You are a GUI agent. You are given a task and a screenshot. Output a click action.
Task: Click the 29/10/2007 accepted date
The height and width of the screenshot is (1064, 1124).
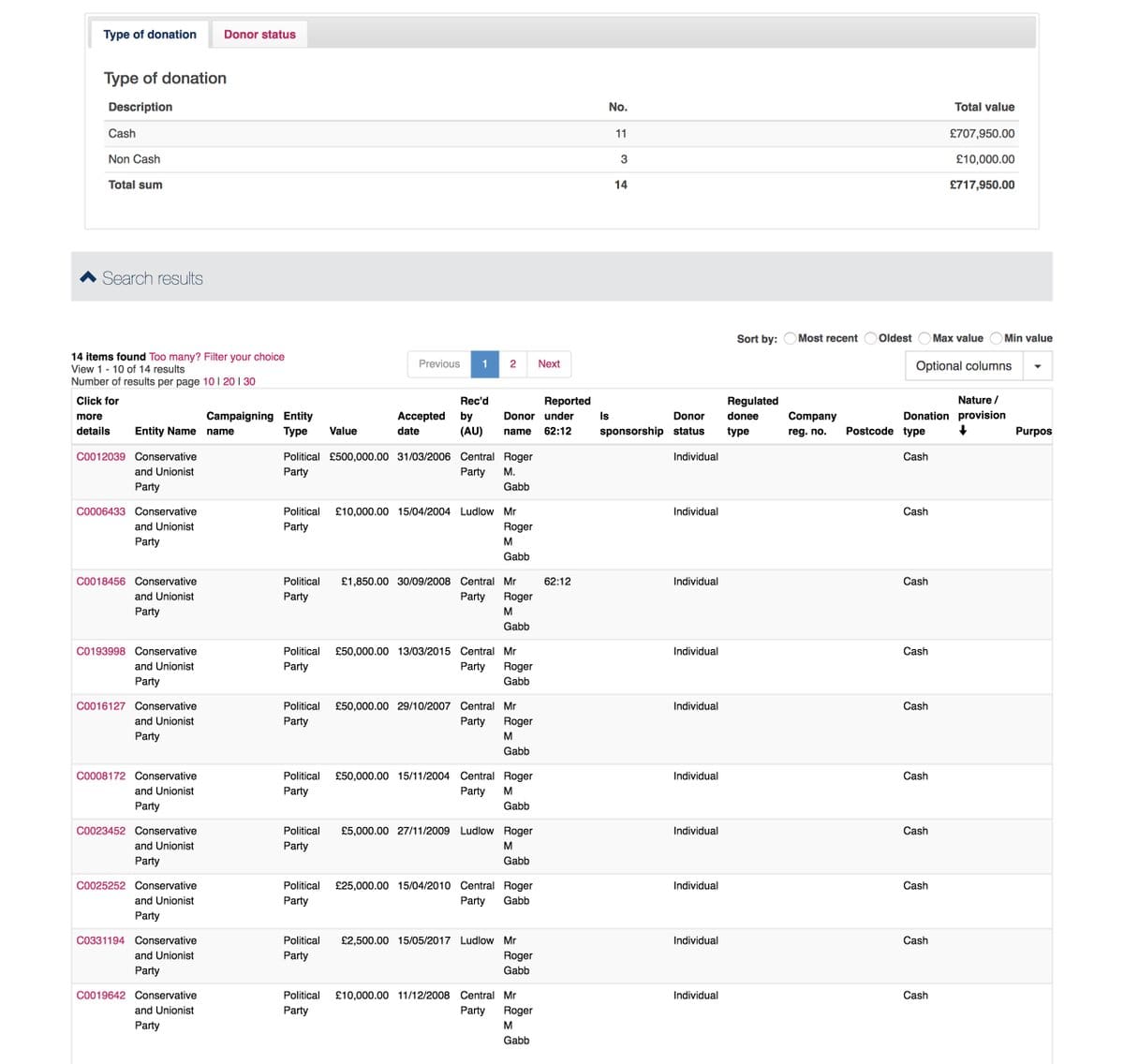click(x=423, y=706)
